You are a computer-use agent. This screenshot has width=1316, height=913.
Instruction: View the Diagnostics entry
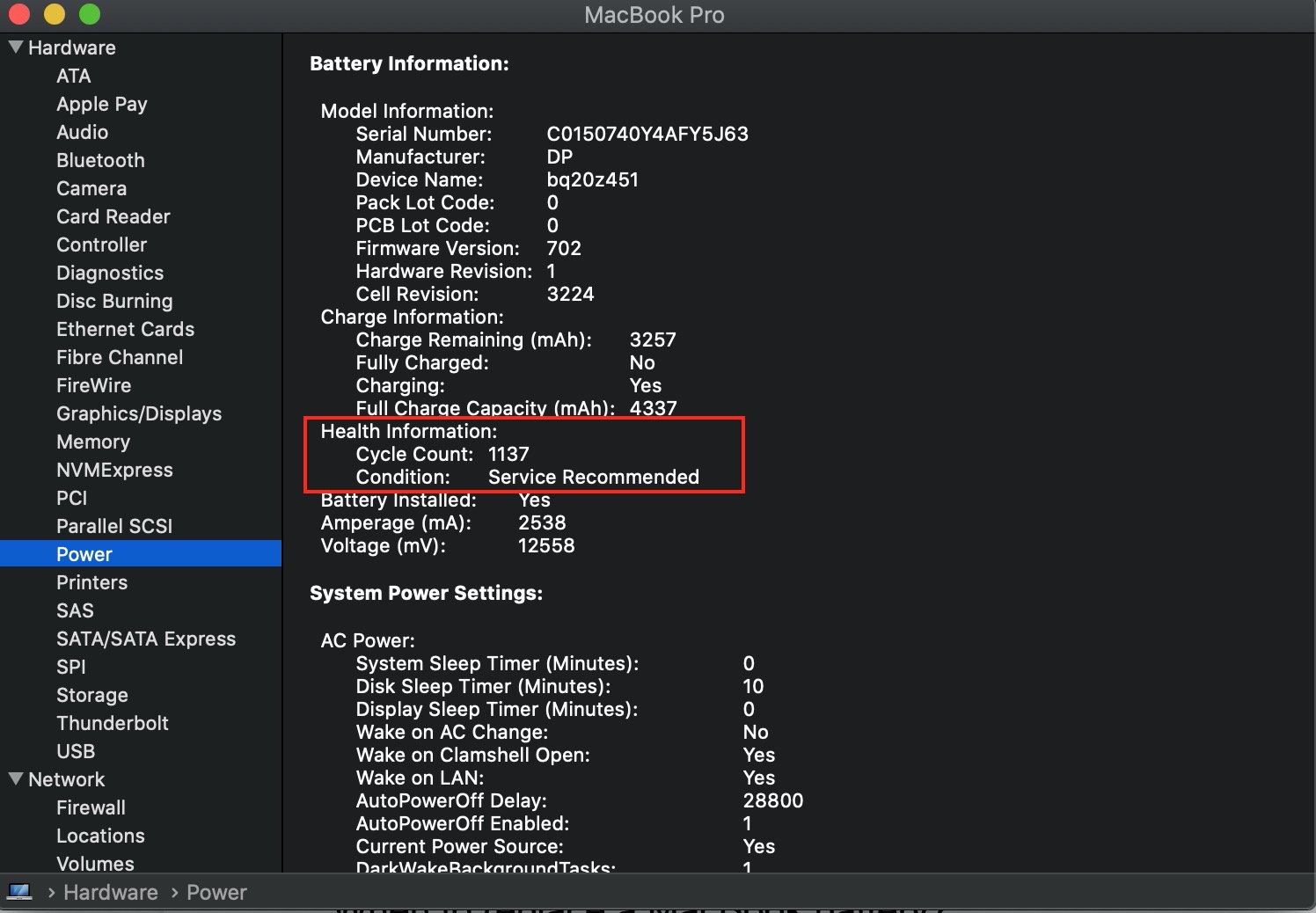click(110, 273)
